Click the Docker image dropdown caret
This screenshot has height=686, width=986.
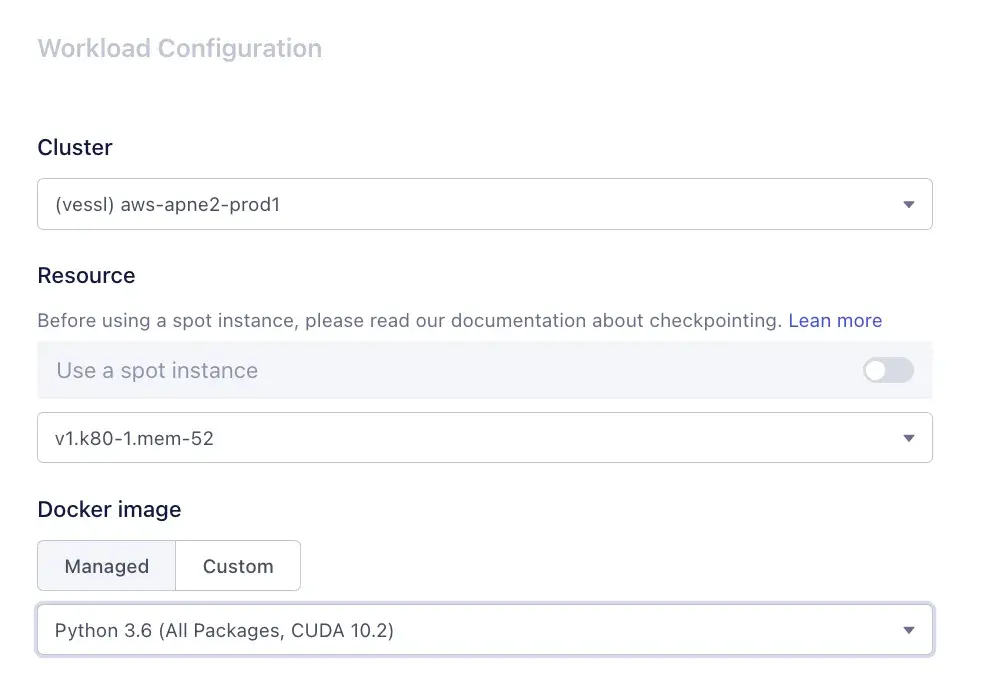pos(908,630)
